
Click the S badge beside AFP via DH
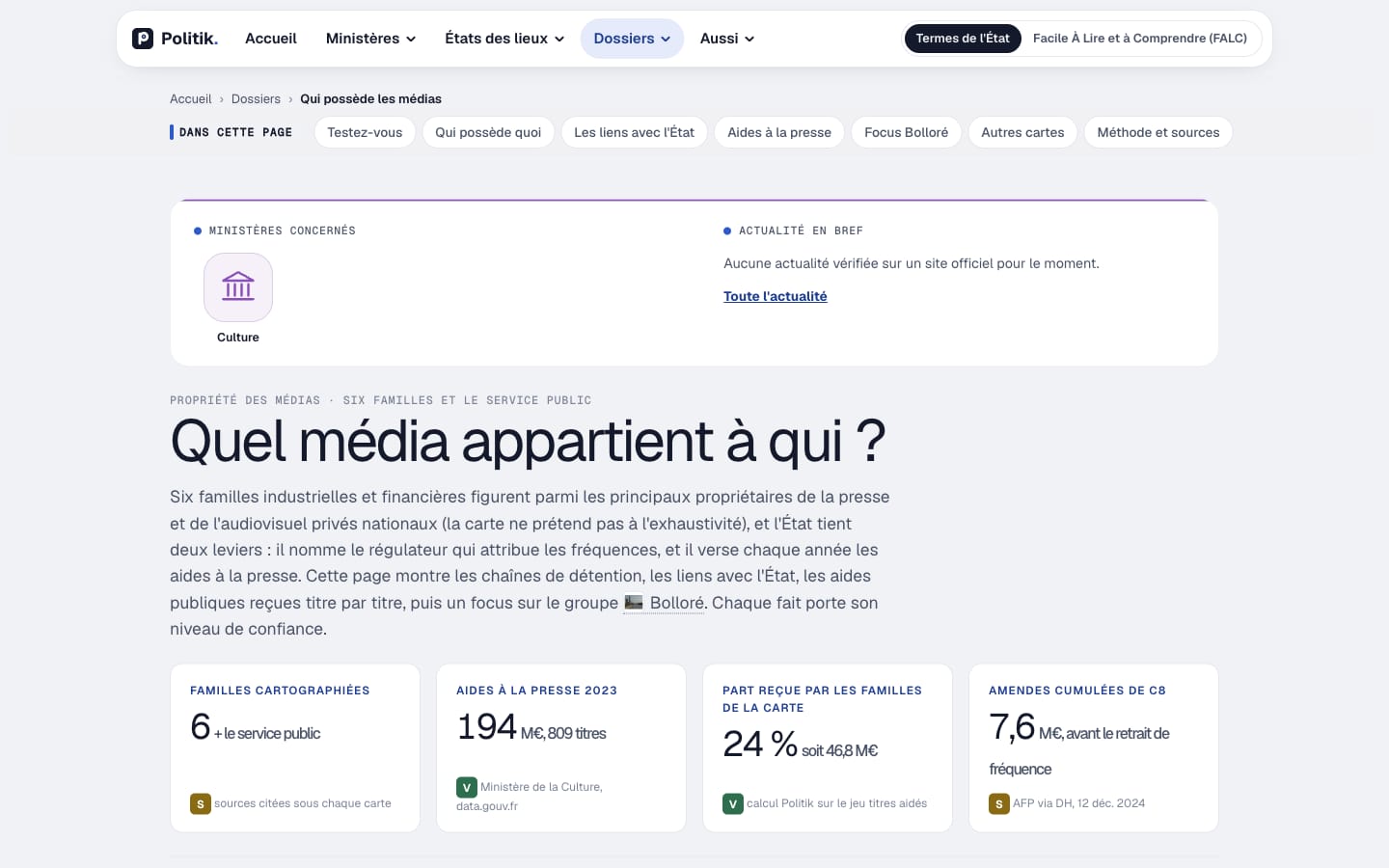[x=999, y=803]
